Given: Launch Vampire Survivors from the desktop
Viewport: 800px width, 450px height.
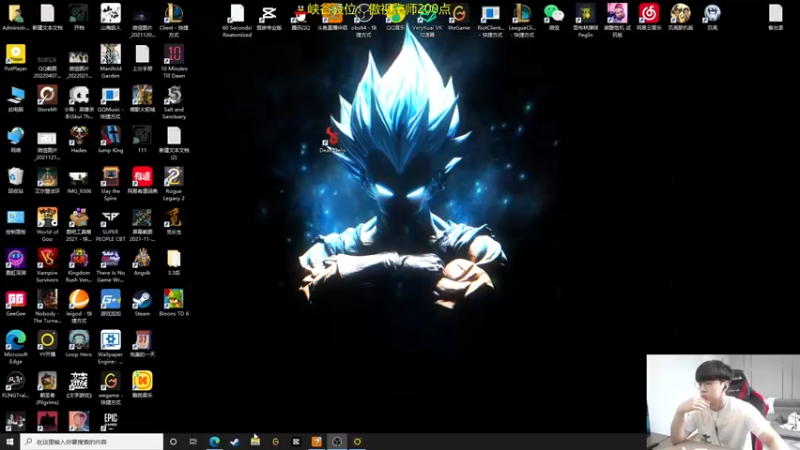Looking at the screenshot, I should [47, 265].
